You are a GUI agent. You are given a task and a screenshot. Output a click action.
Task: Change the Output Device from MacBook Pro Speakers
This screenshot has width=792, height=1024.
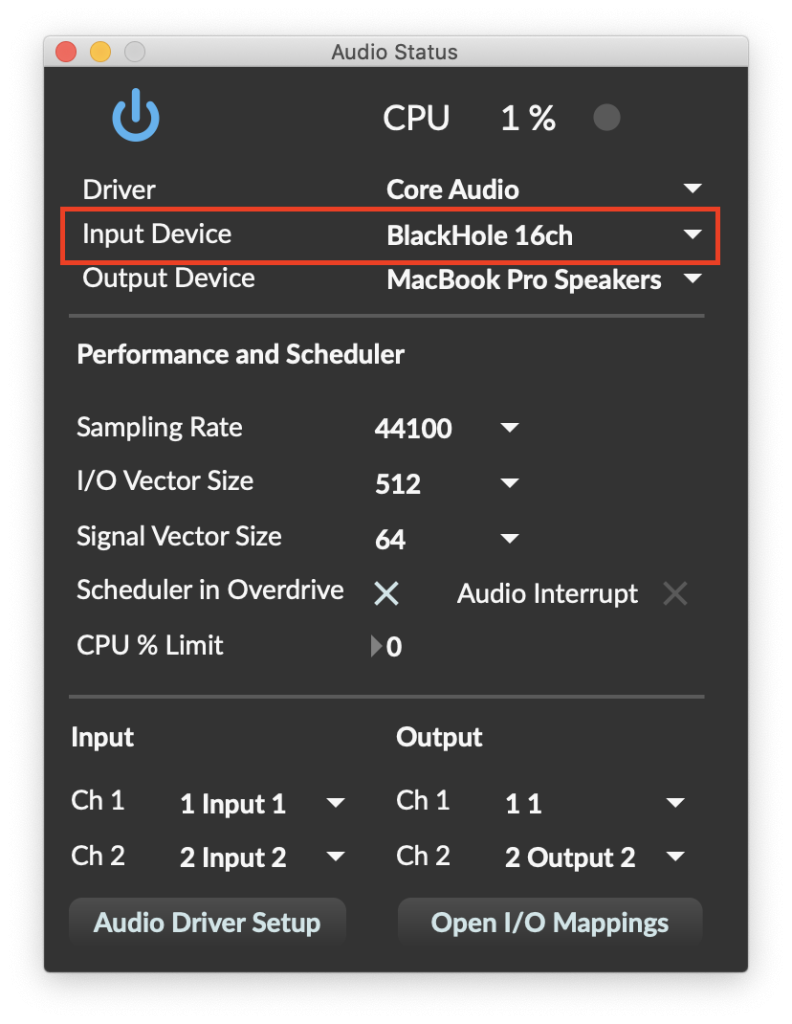tap(692, 280)
